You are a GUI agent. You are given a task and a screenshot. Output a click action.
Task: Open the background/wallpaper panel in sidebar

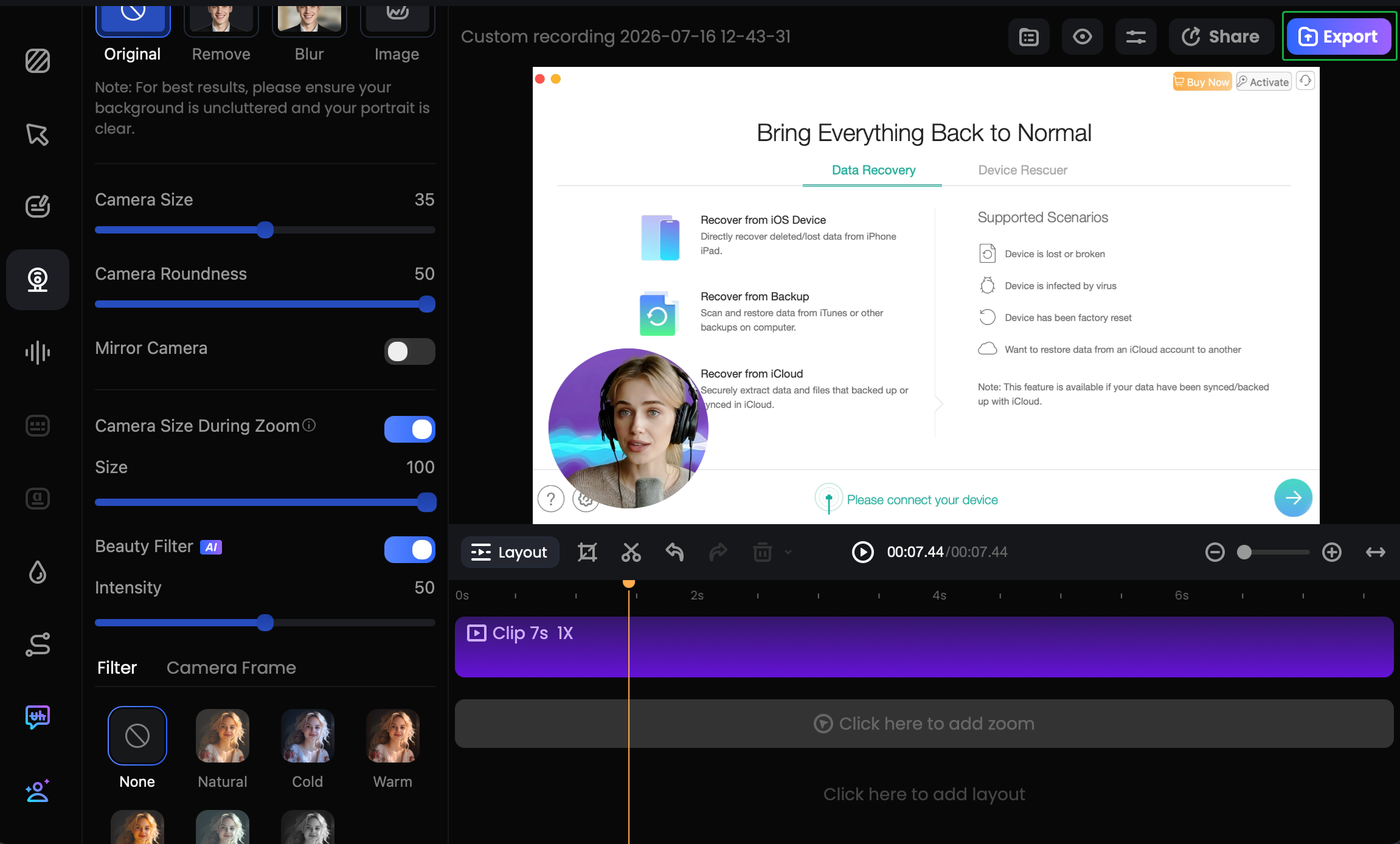tap(38, 61)
